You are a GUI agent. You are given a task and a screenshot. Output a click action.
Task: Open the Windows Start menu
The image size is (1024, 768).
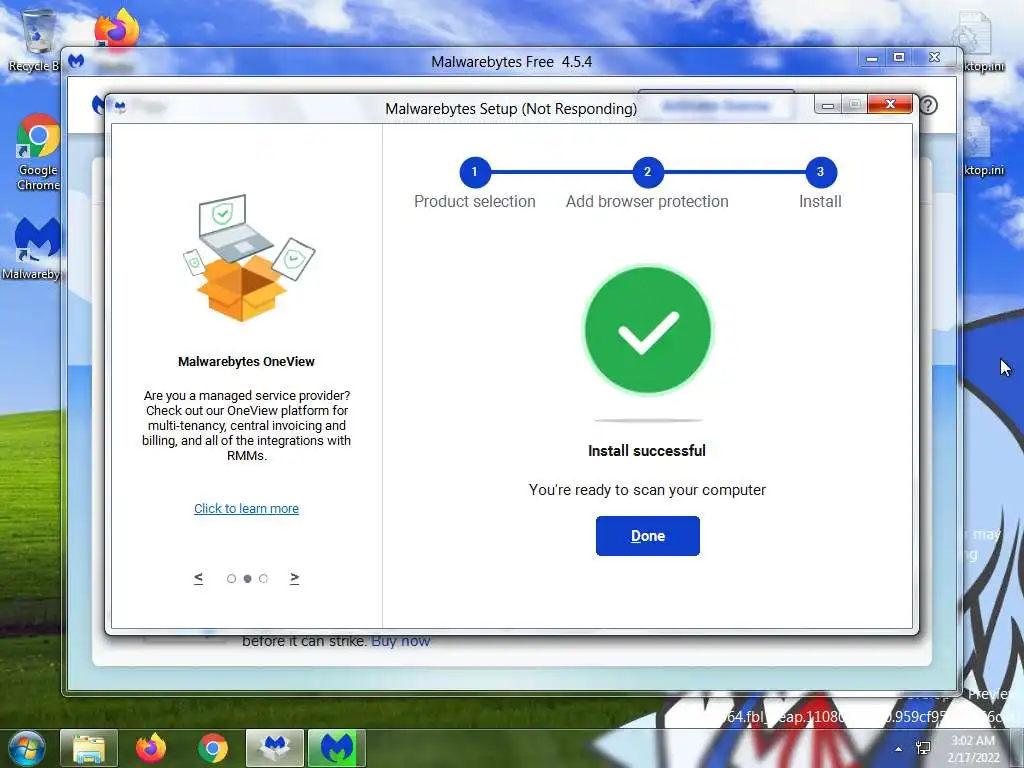click(25, 748)
